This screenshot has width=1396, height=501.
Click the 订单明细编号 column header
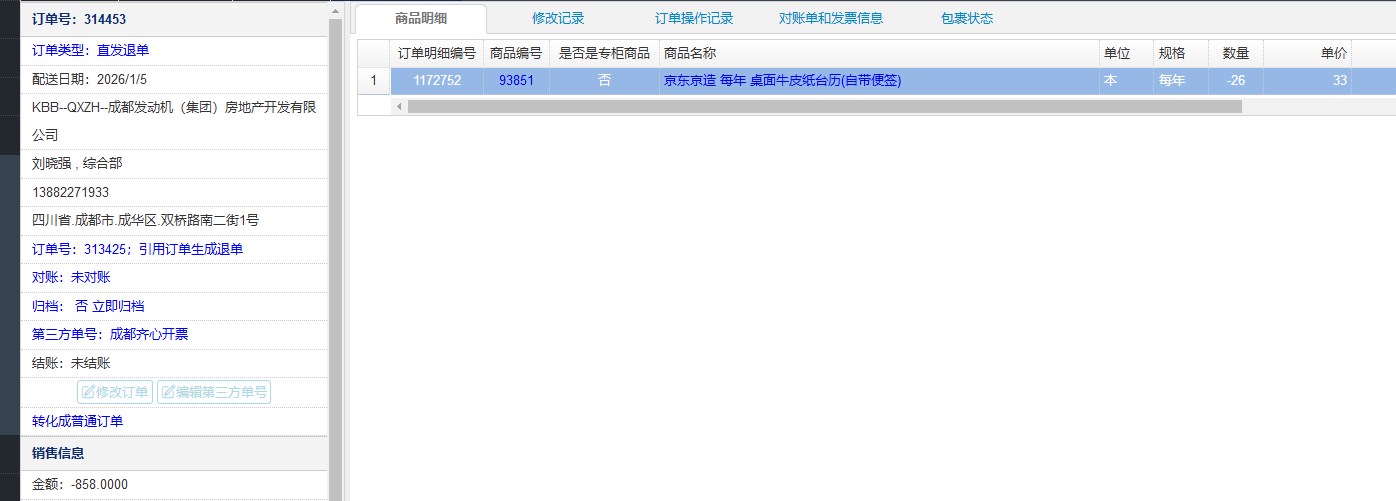pos(436,53)
